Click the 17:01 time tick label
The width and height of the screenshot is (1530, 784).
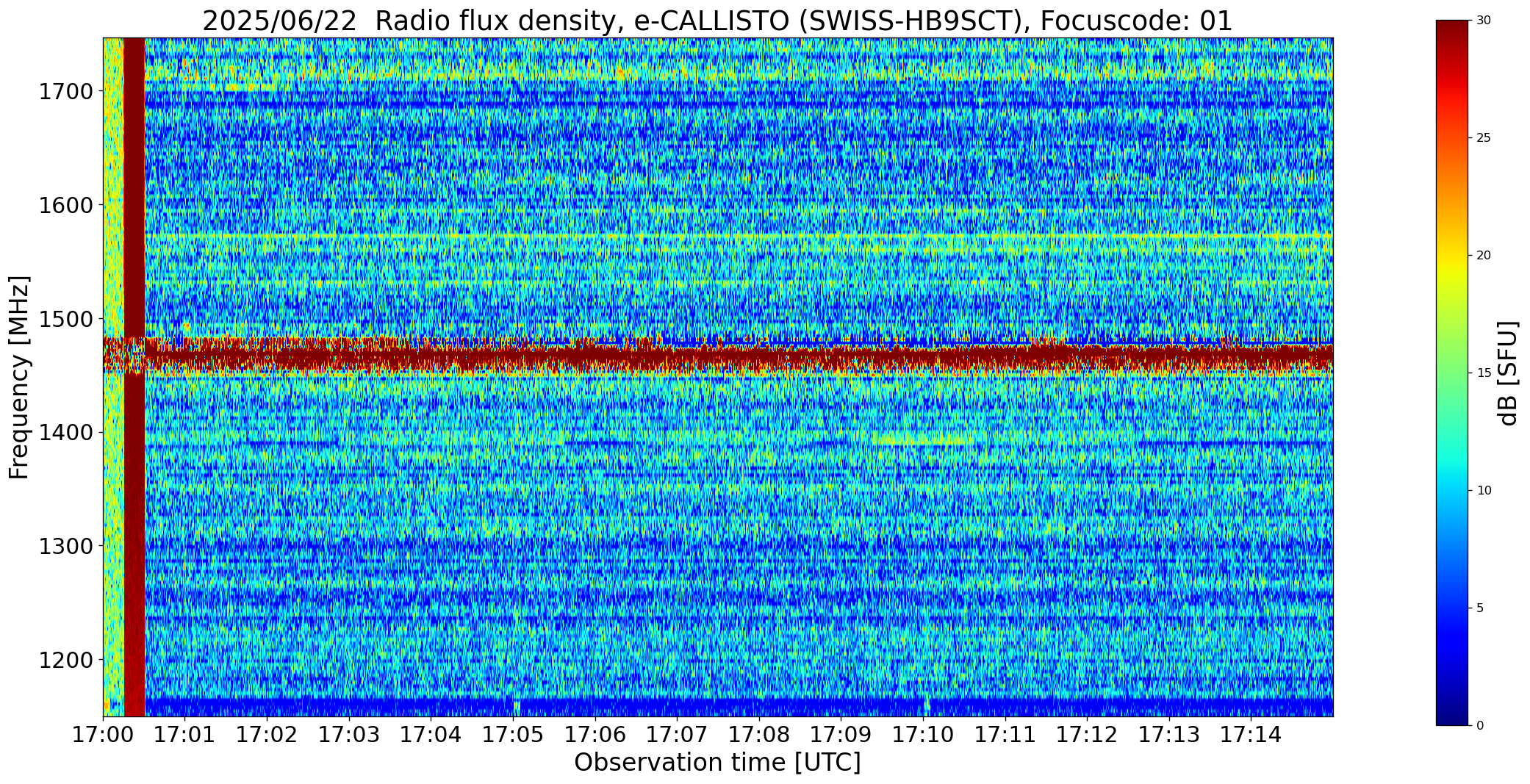pyautogui.click(x=185, y=735)
